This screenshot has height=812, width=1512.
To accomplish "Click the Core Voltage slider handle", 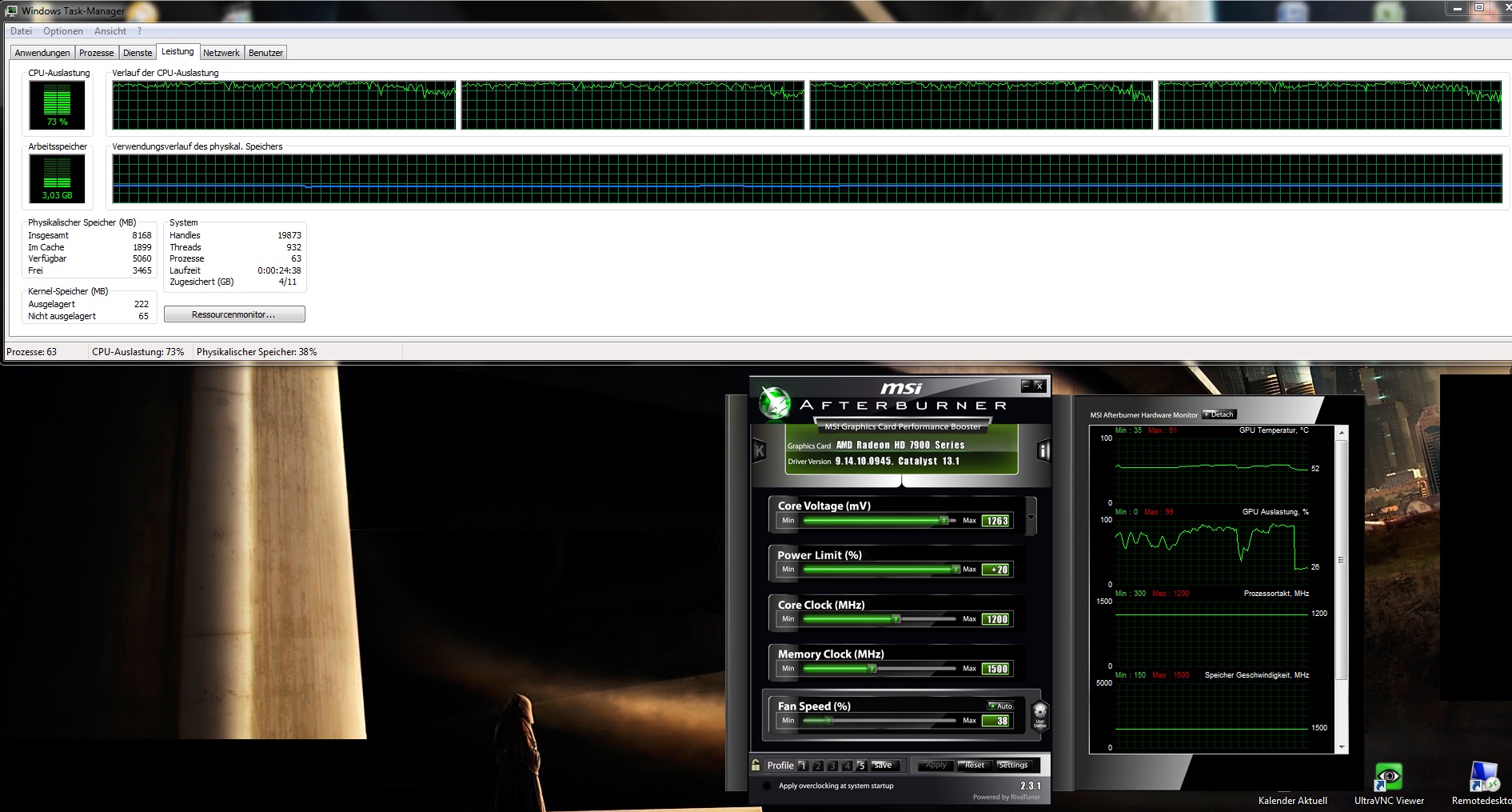I will 944,521.
